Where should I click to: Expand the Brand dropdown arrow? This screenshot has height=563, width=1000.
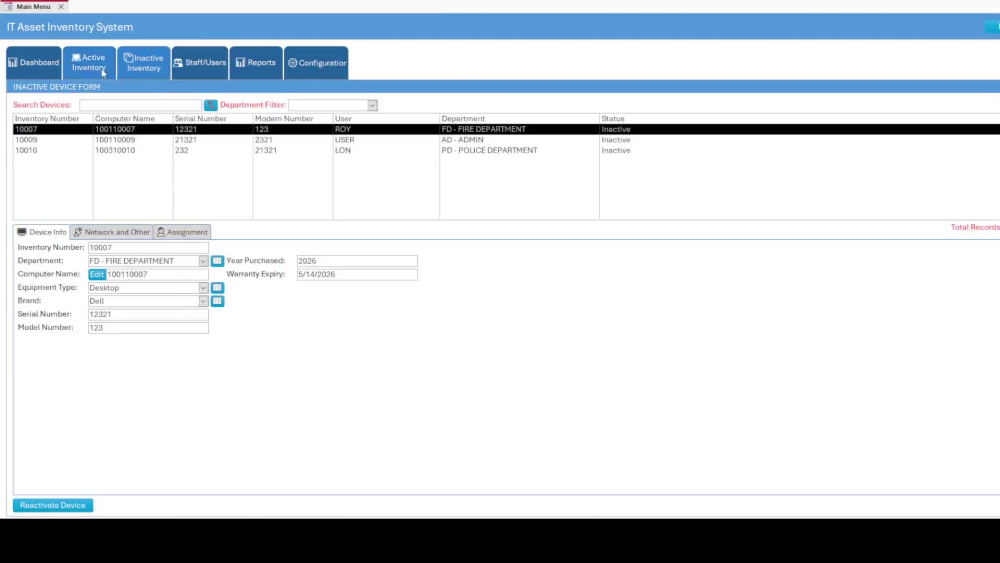[203, 301]
